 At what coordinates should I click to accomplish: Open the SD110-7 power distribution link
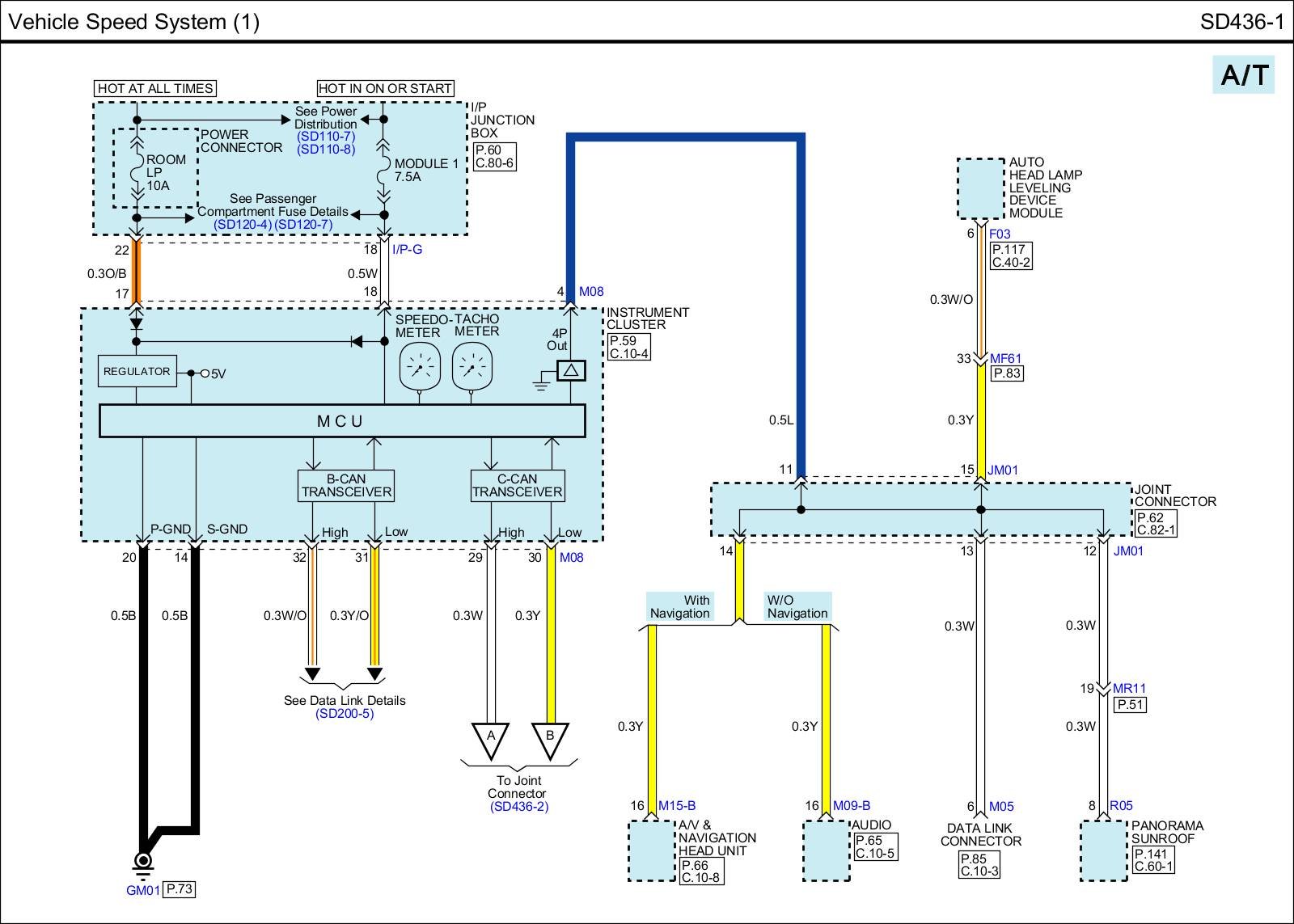point(326,137)
